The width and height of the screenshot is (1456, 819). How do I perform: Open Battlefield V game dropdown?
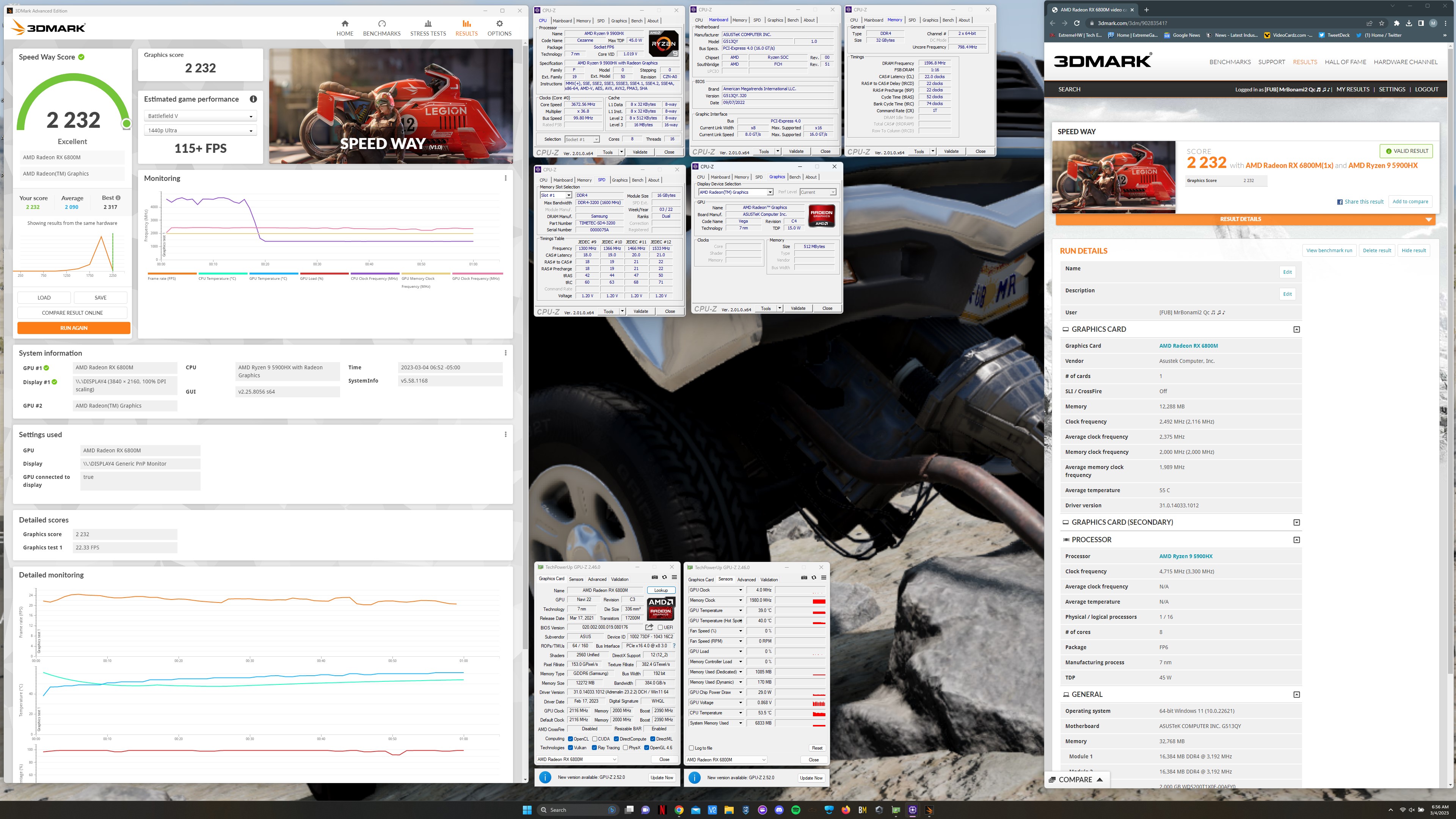(x=201, y=116)
